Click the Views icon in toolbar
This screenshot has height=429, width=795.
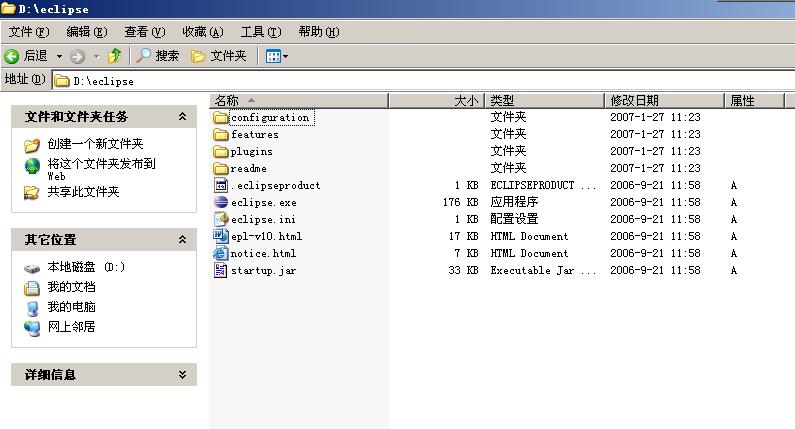[273, 56]
